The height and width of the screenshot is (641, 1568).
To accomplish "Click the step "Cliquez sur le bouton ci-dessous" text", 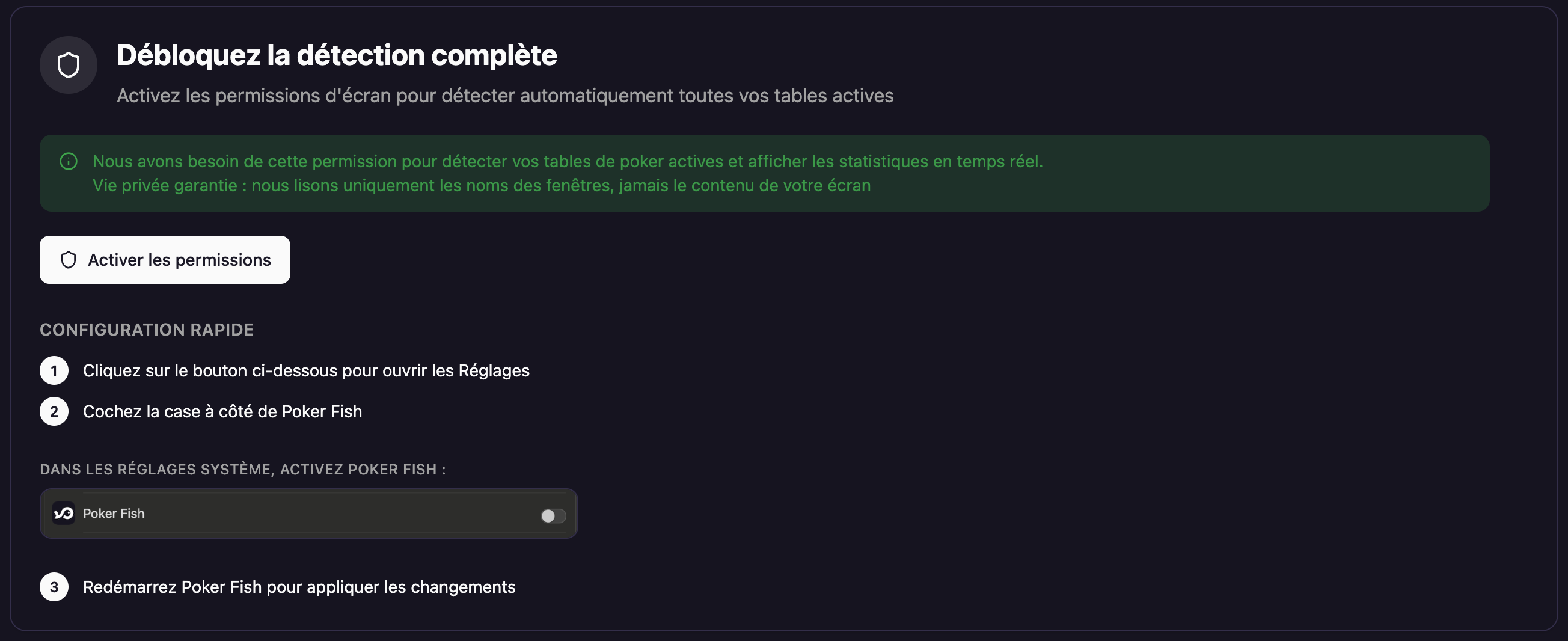I will tap(306, 371).
